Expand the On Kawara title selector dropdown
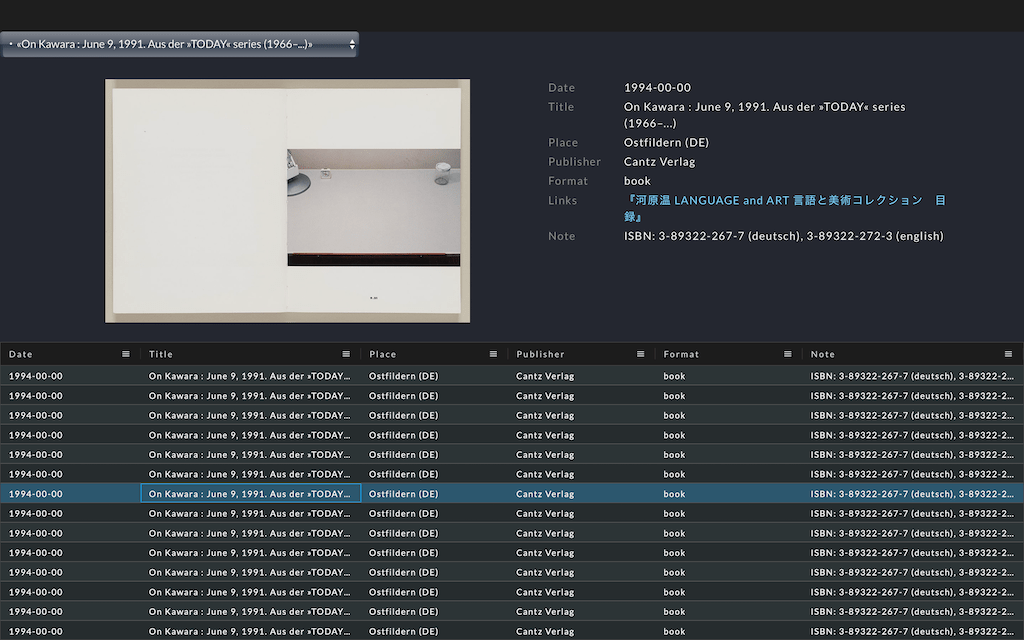The width and height of the screenshot is (1024, 640). click(180, 44)
